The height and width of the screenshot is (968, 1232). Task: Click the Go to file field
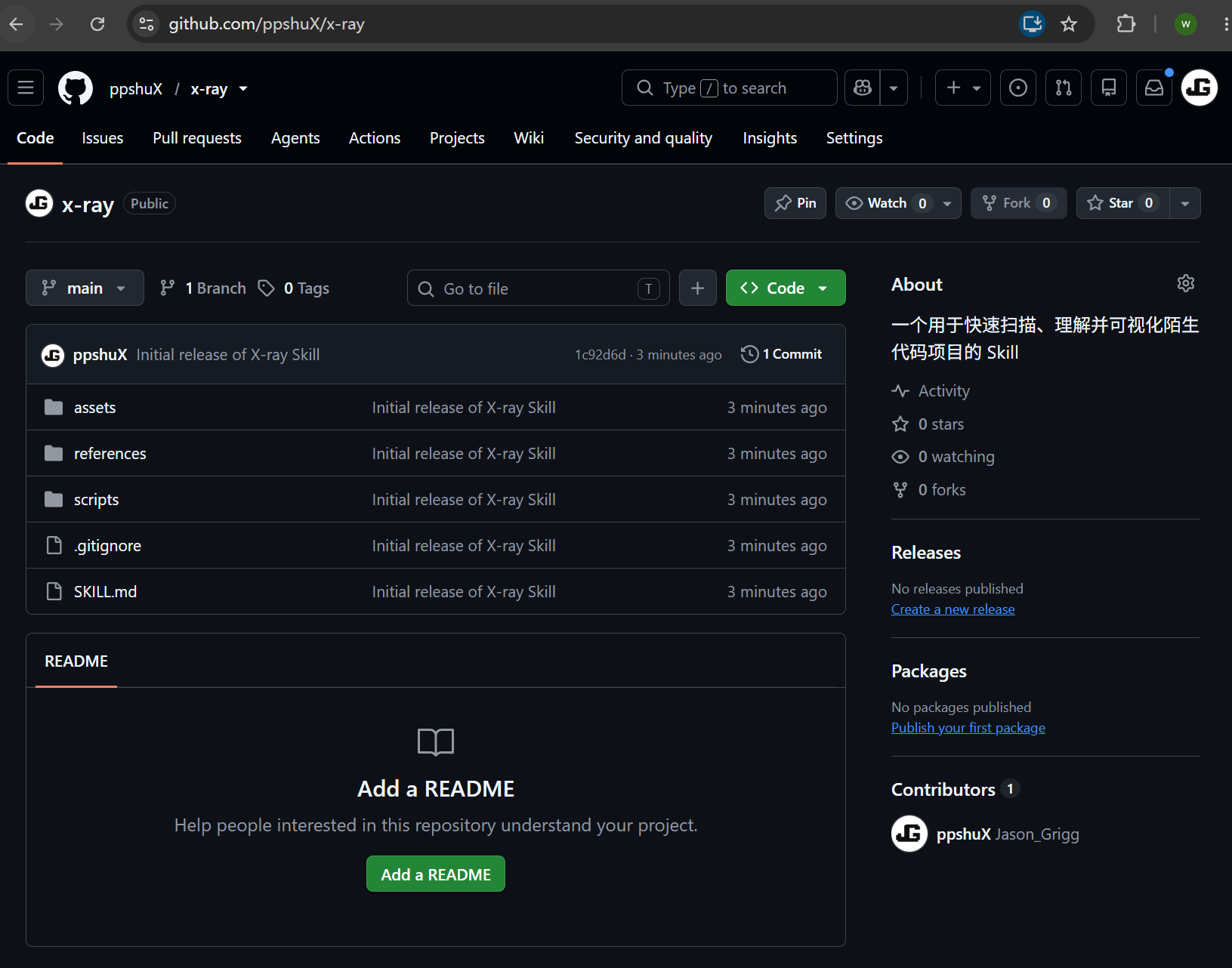(538, 288)
